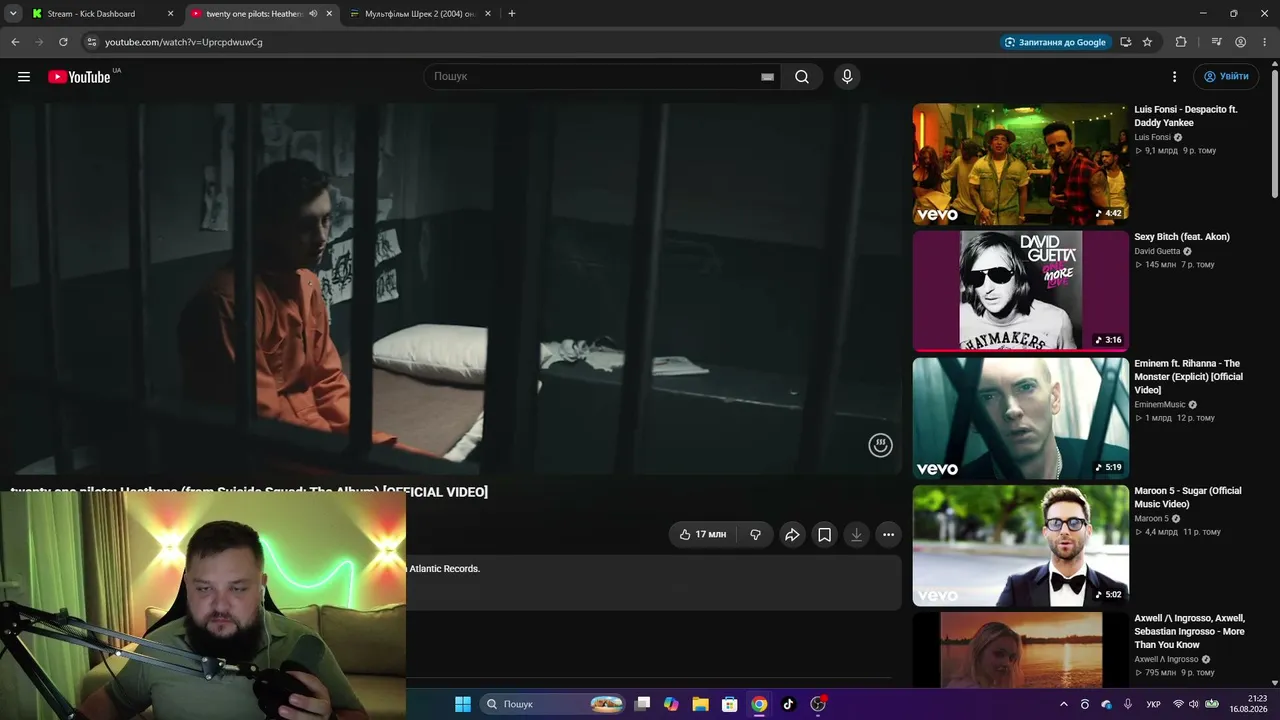Go to the YouTube home logo
Image resolution: width=1280 pixels, height=720 pixels.
(79, 77)
